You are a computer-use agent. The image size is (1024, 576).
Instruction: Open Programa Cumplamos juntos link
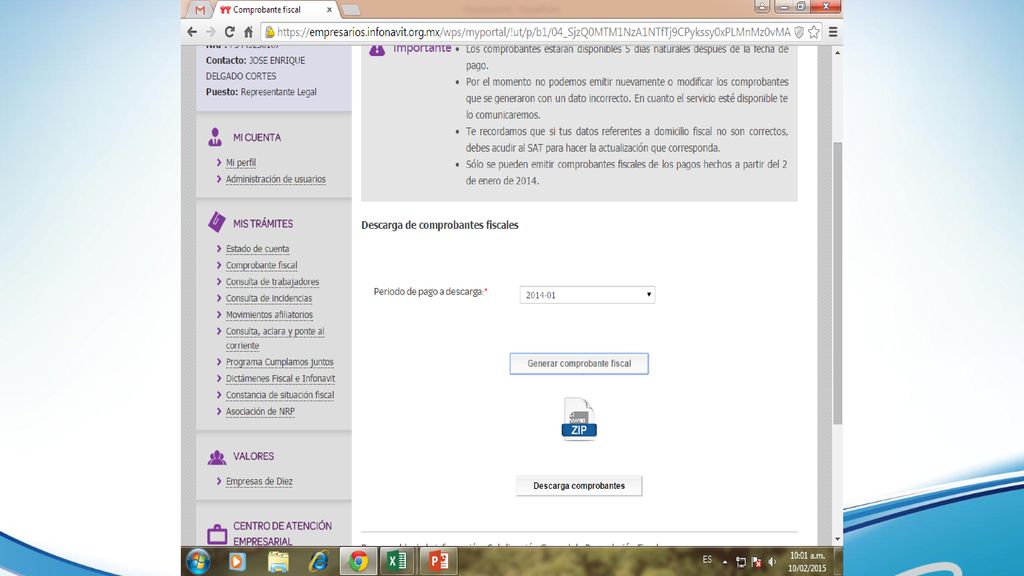280,362
